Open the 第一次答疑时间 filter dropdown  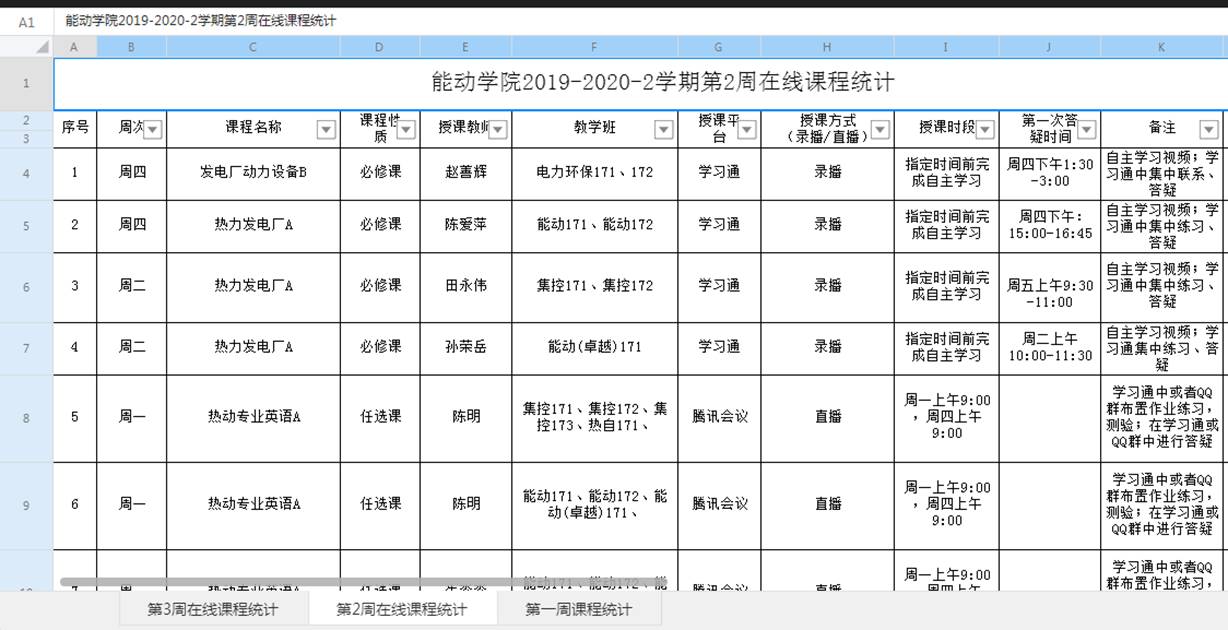[1087, 129]
